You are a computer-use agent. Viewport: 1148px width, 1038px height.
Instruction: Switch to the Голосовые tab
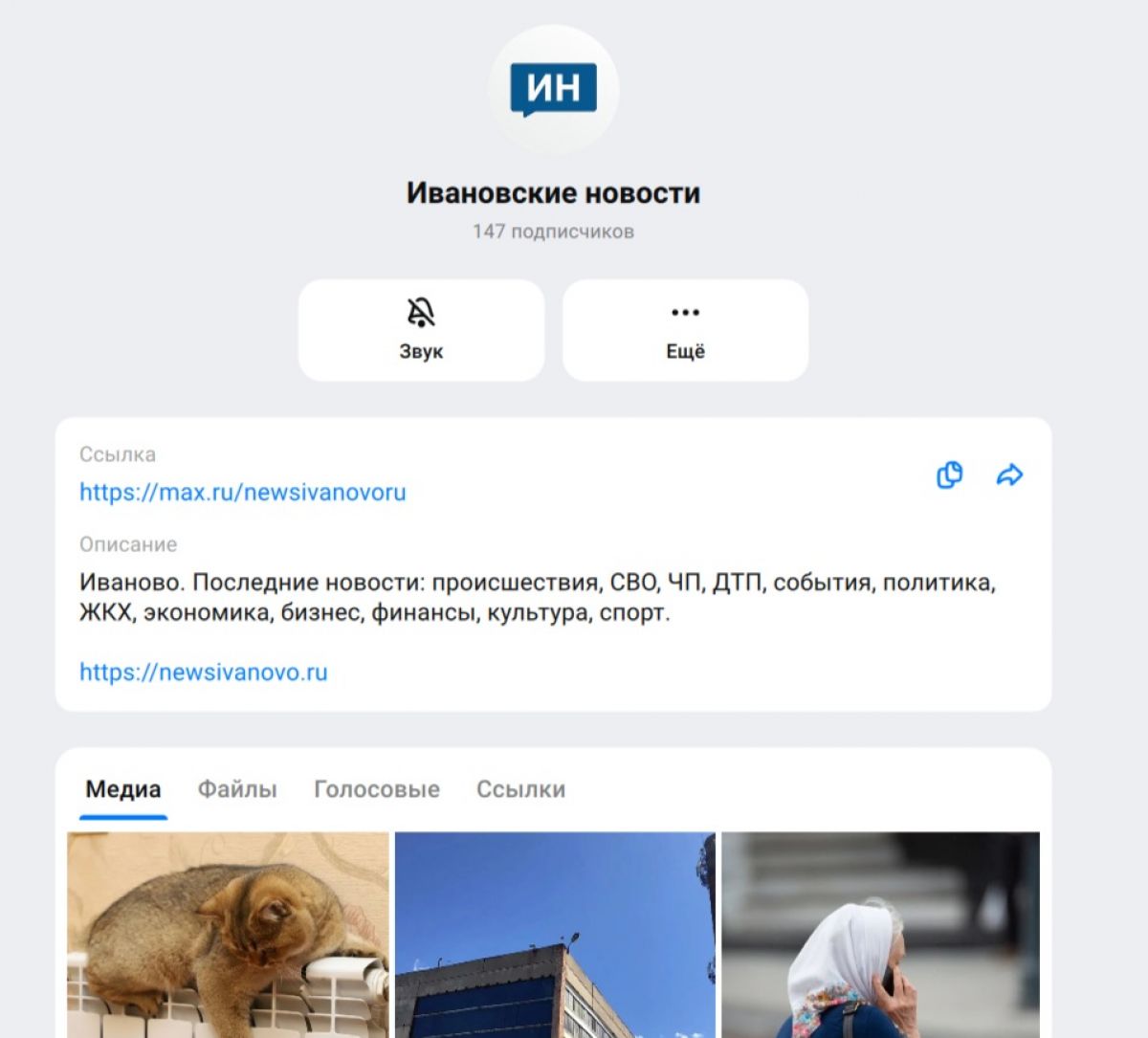click(377, 789)
